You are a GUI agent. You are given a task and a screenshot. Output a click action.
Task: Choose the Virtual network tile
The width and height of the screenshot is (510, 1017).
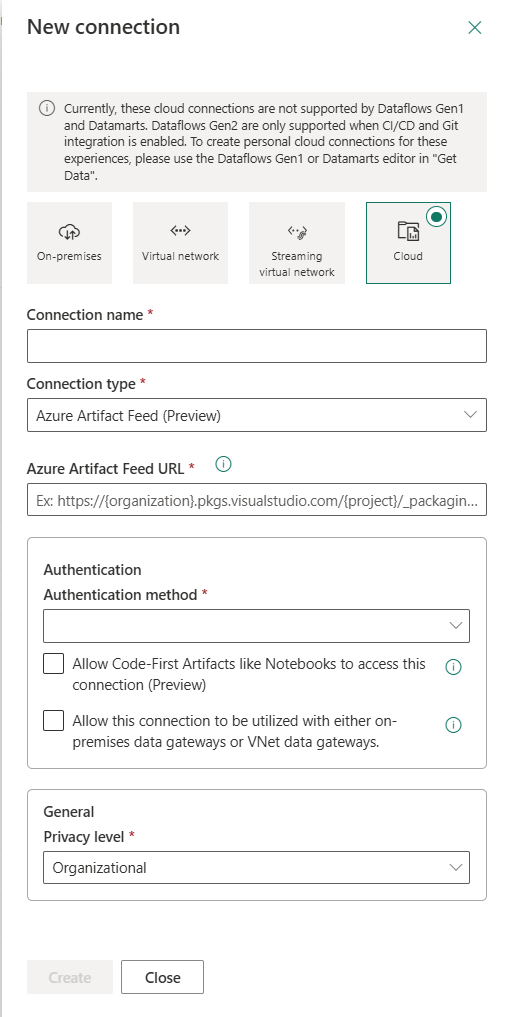point(180,243)
